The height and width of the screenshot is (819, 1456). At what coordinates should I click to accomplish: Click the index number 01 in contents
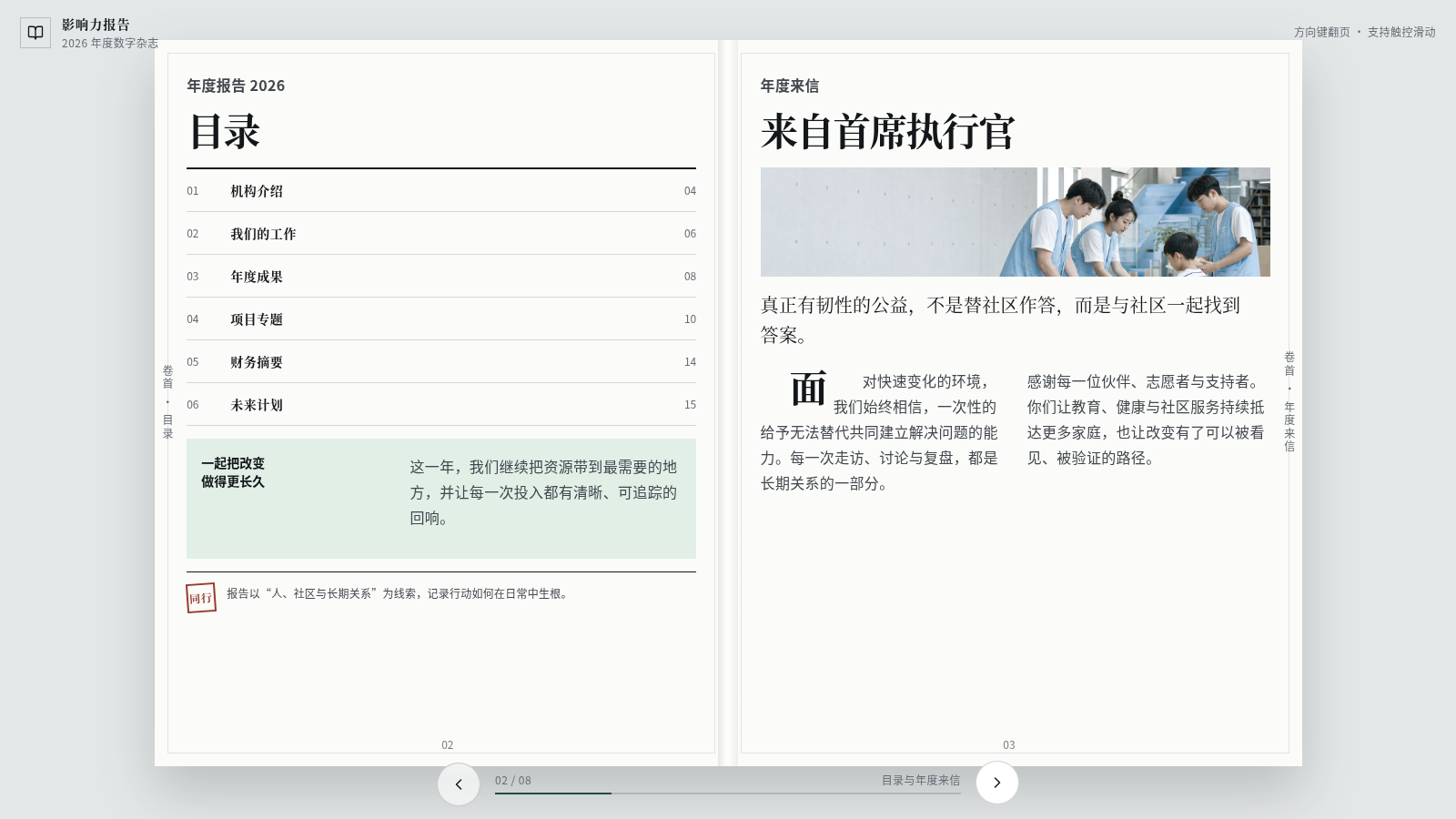192,191
